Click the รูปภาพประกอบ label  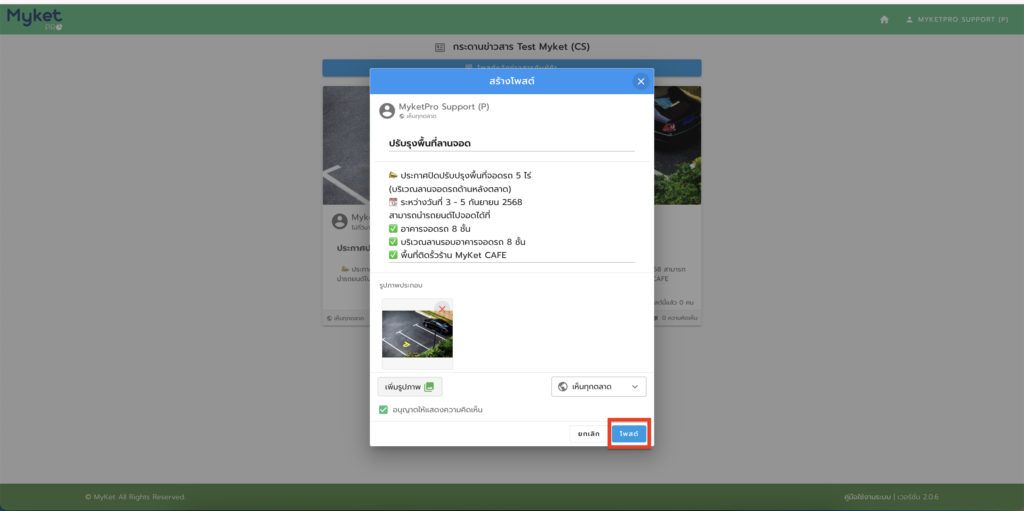(400, 285)
